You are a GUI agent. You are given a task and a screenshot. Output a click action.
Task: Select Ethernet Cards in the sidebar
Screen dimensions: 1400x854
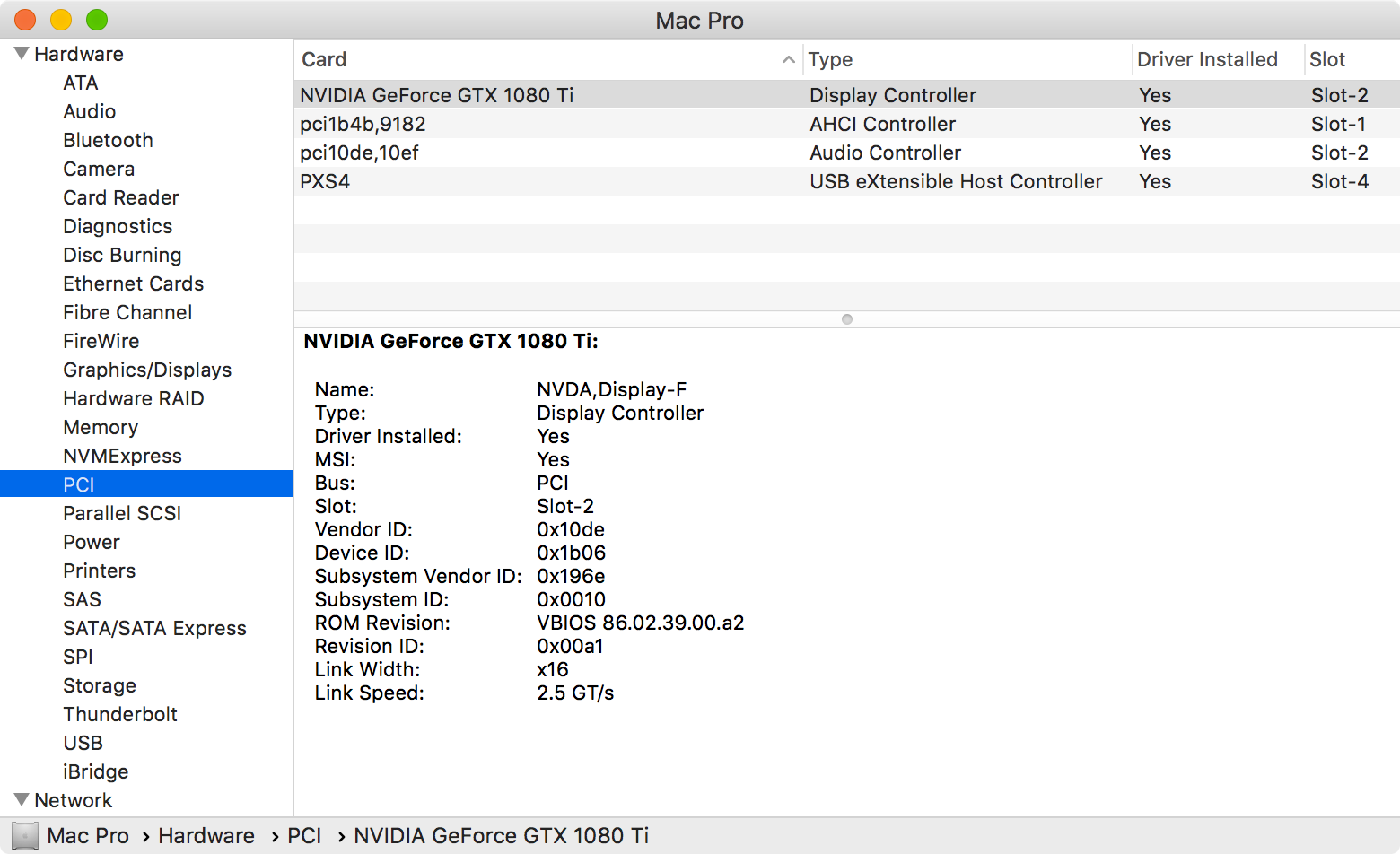click(134, 283)
